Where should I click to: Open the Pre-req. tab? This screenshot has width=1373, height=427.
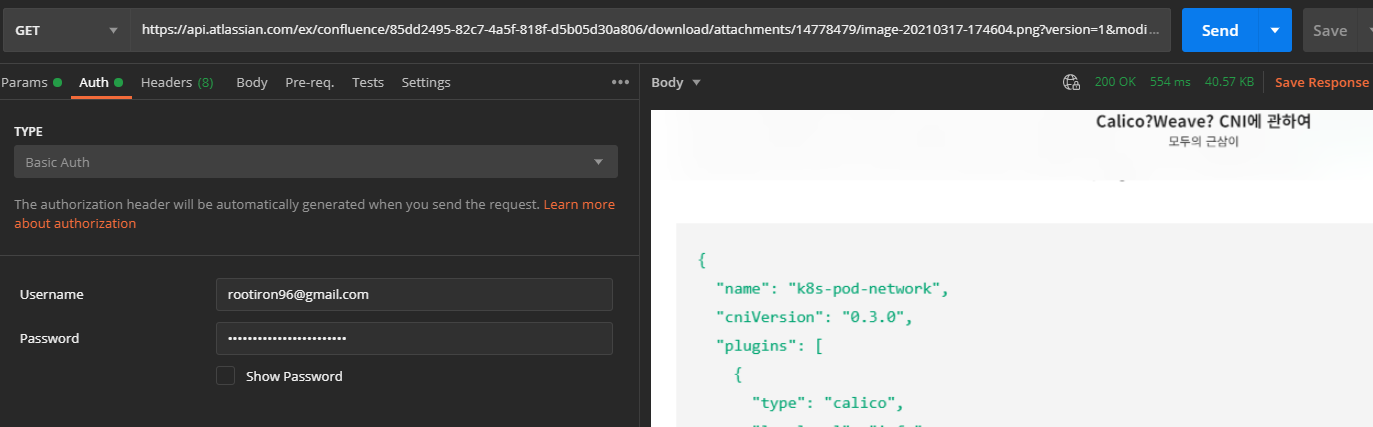(310, 82)
